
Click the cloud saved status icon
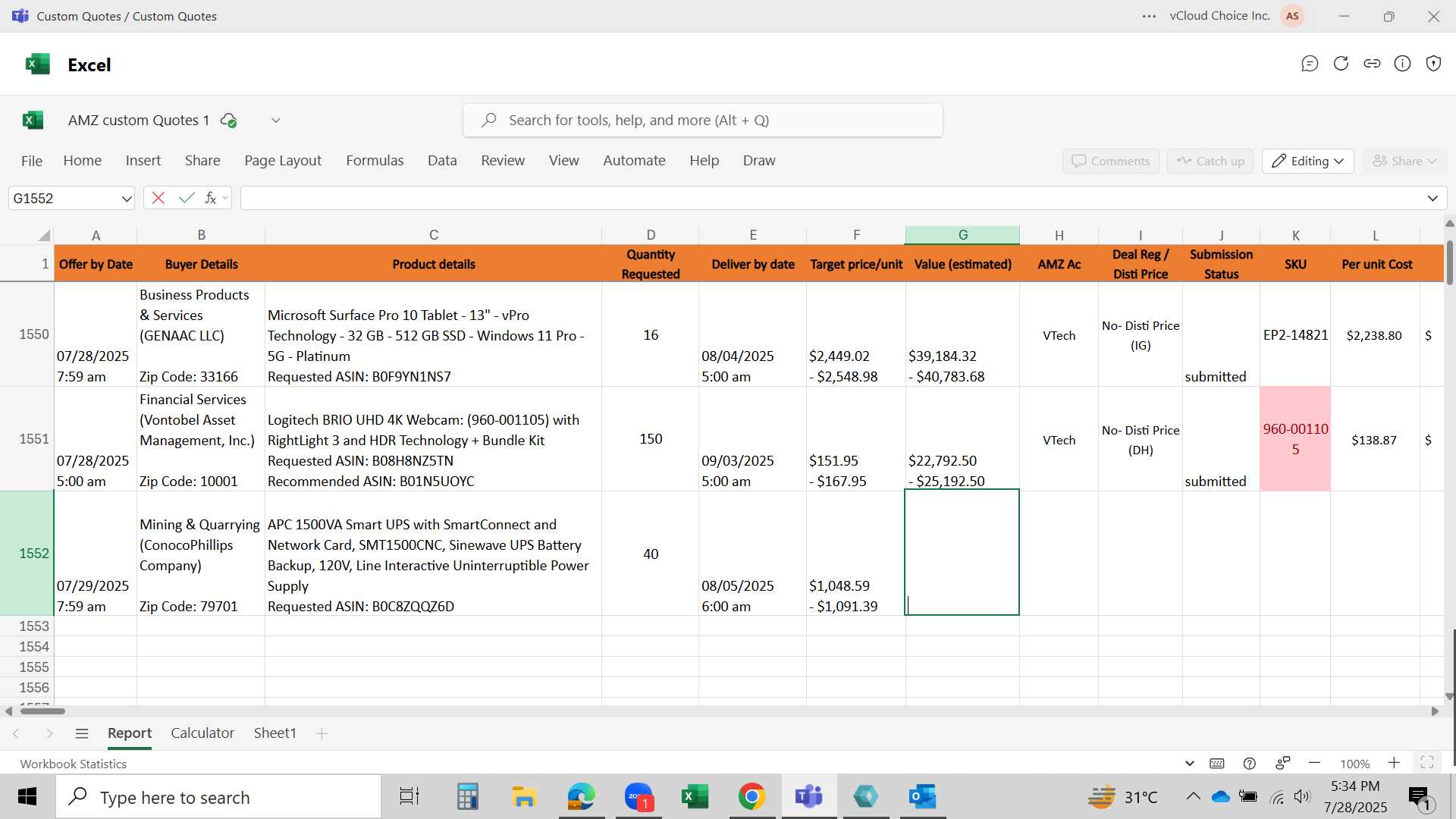point(228,120)
